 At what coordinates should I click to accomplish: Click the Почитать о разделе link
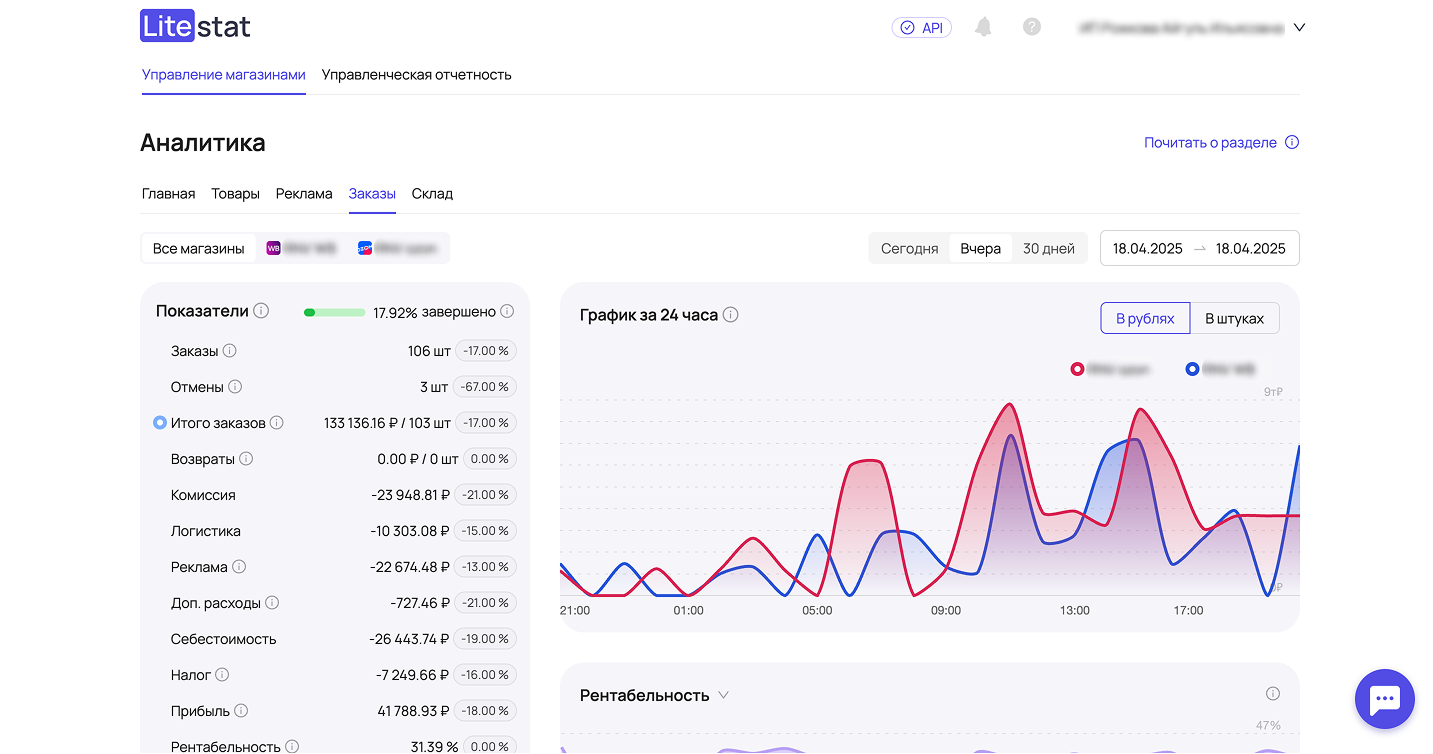(1210, 143)
